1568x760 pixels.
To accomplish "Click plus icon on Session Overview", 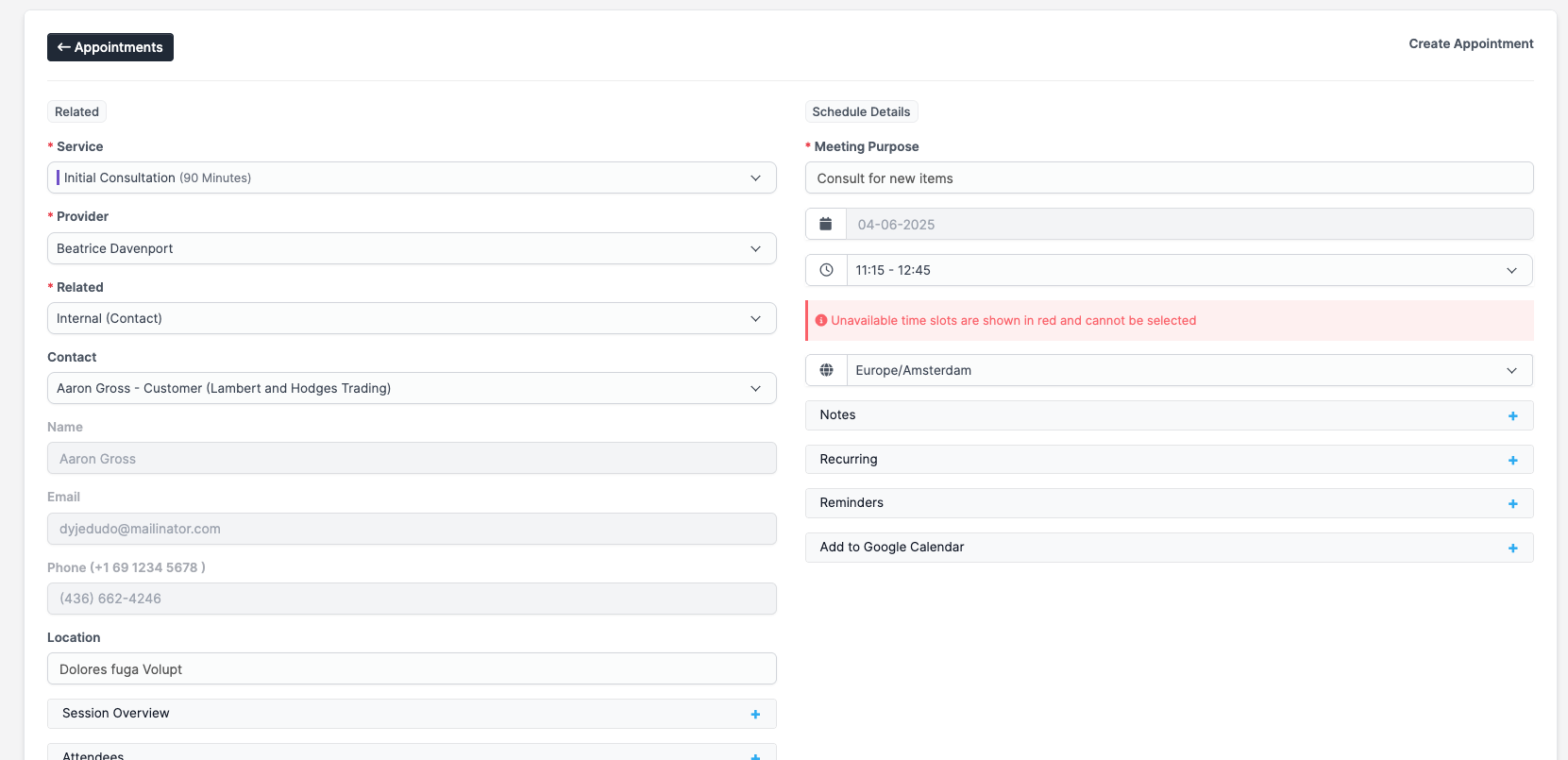I will pyautogui.click(x=755, y=715).
